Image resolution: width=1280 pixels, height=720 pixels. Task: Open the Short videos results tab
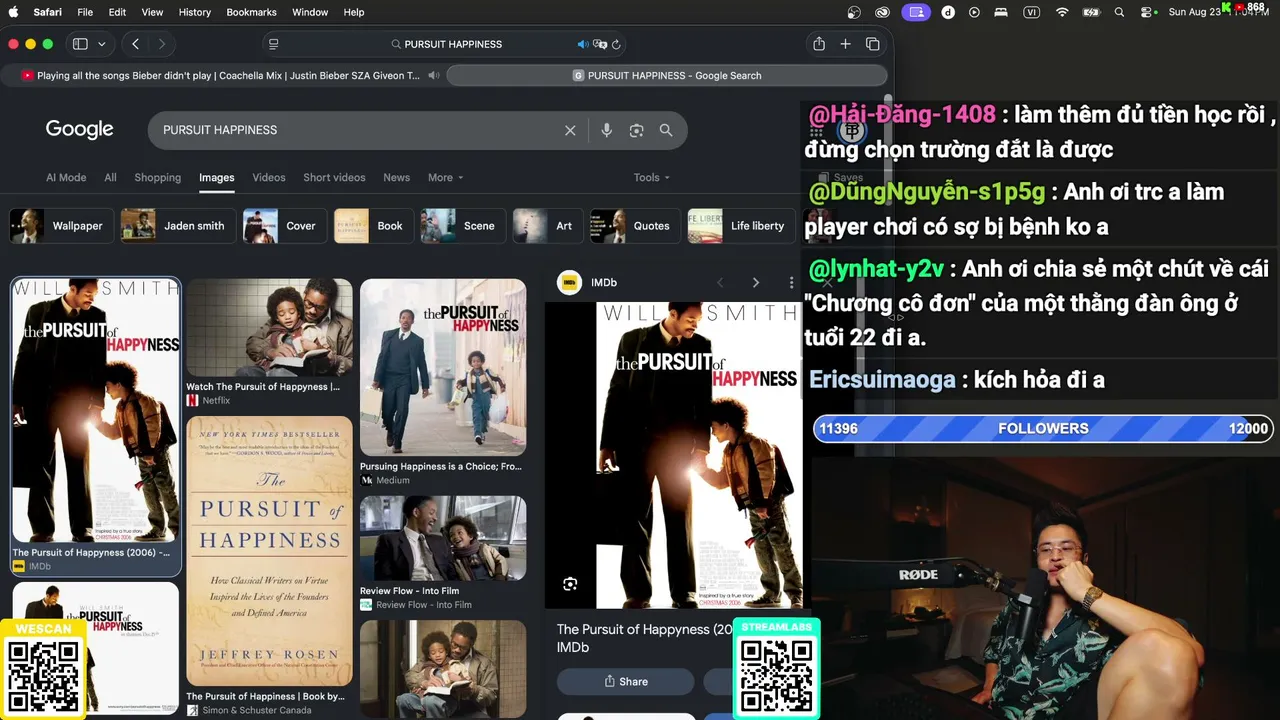click(x=334, y=178)
